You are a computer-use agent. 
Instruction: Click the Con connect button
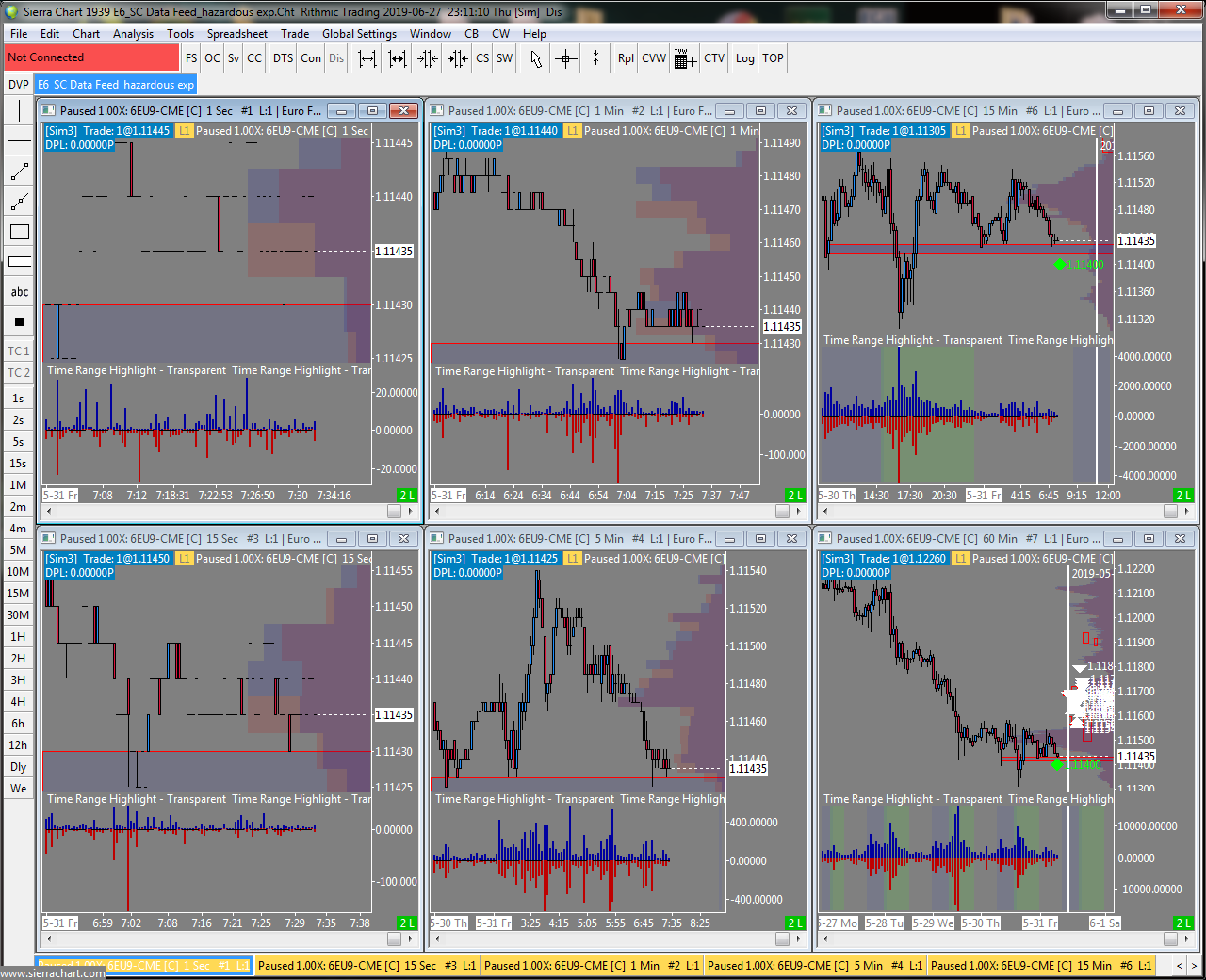coord(311,58)
